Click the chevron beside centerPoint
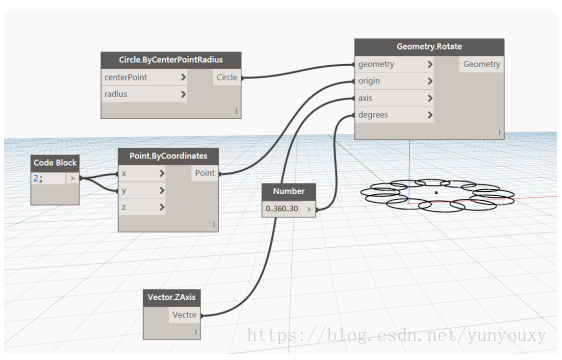This screenshot has height=360, width=562. point(183,77)
